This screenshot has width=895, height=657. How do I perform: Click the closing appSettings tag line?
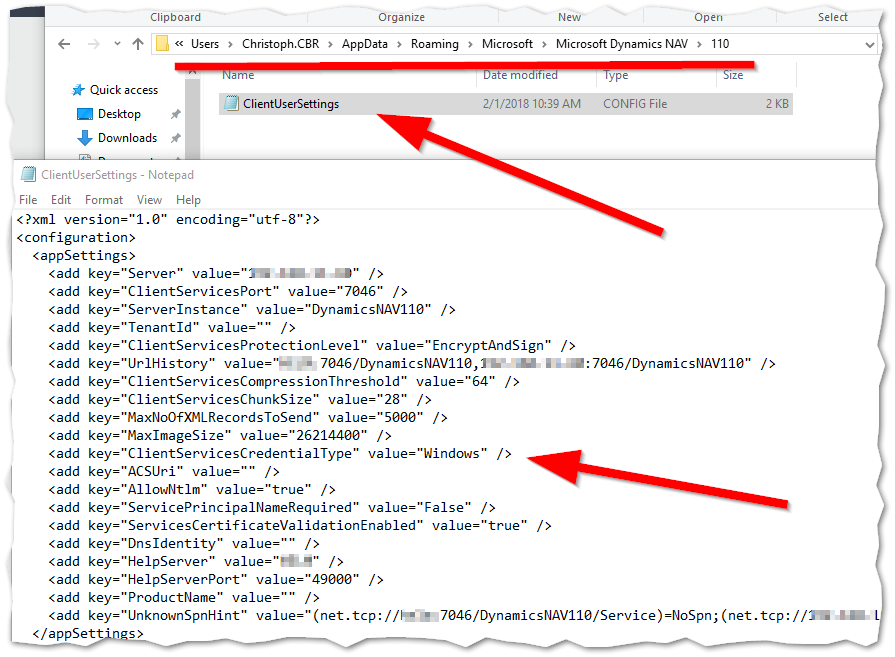[88, 634]
